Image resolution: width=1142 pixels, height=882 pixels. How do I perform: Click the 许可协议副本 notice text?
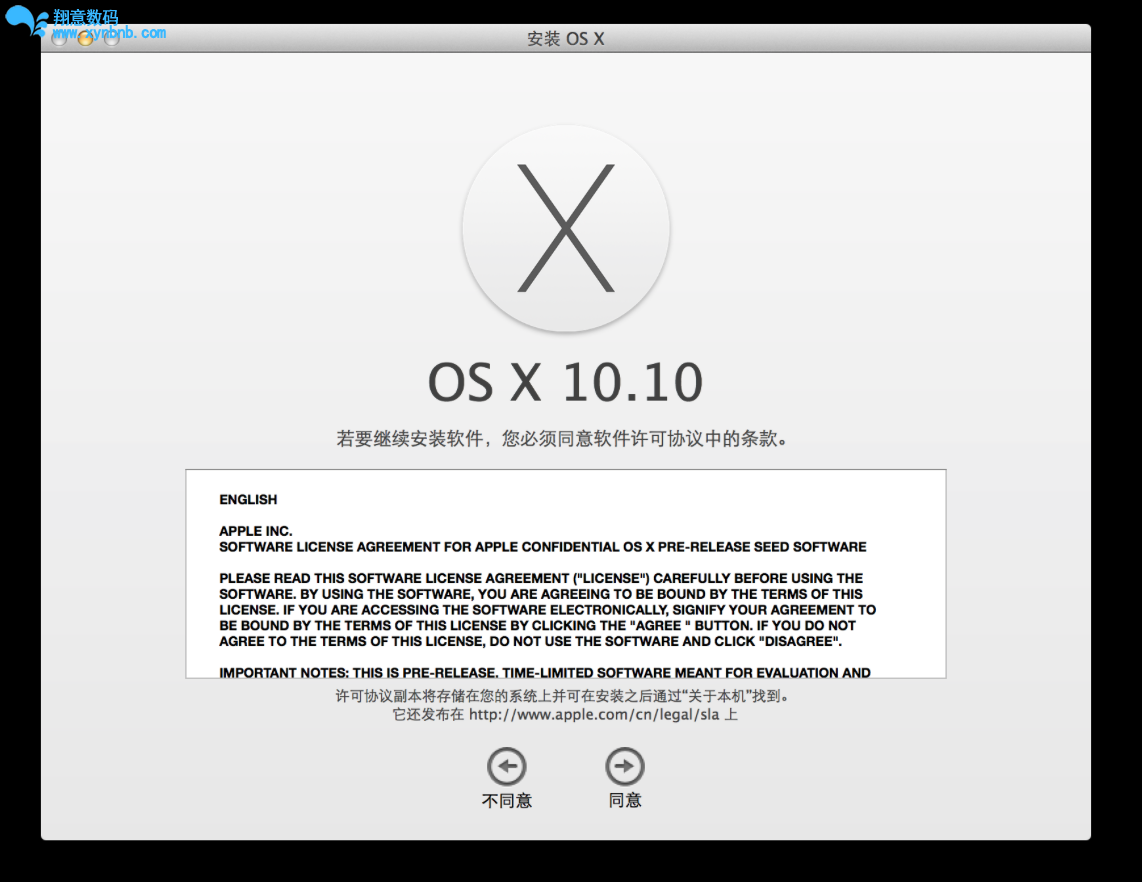562,696
